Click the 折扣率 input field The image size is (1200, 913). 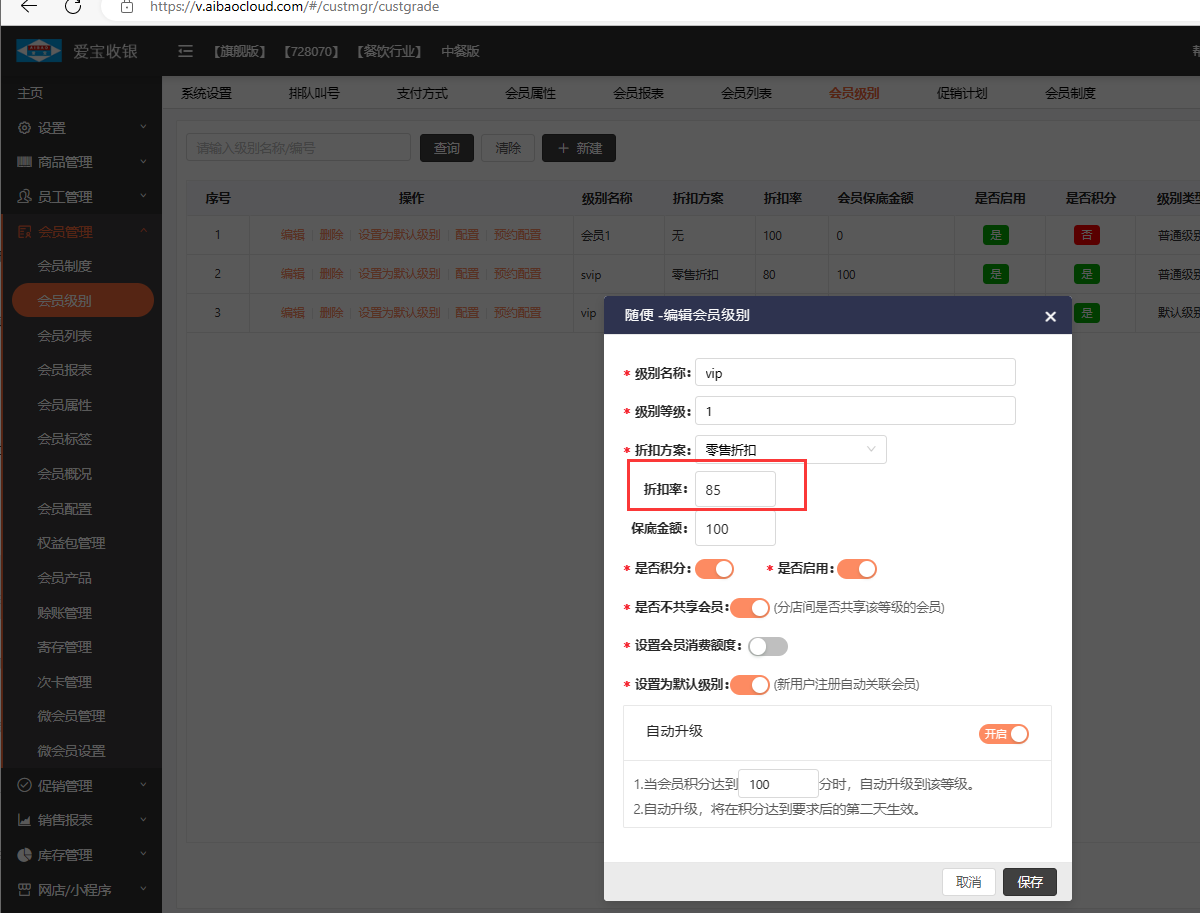[735, 490]
